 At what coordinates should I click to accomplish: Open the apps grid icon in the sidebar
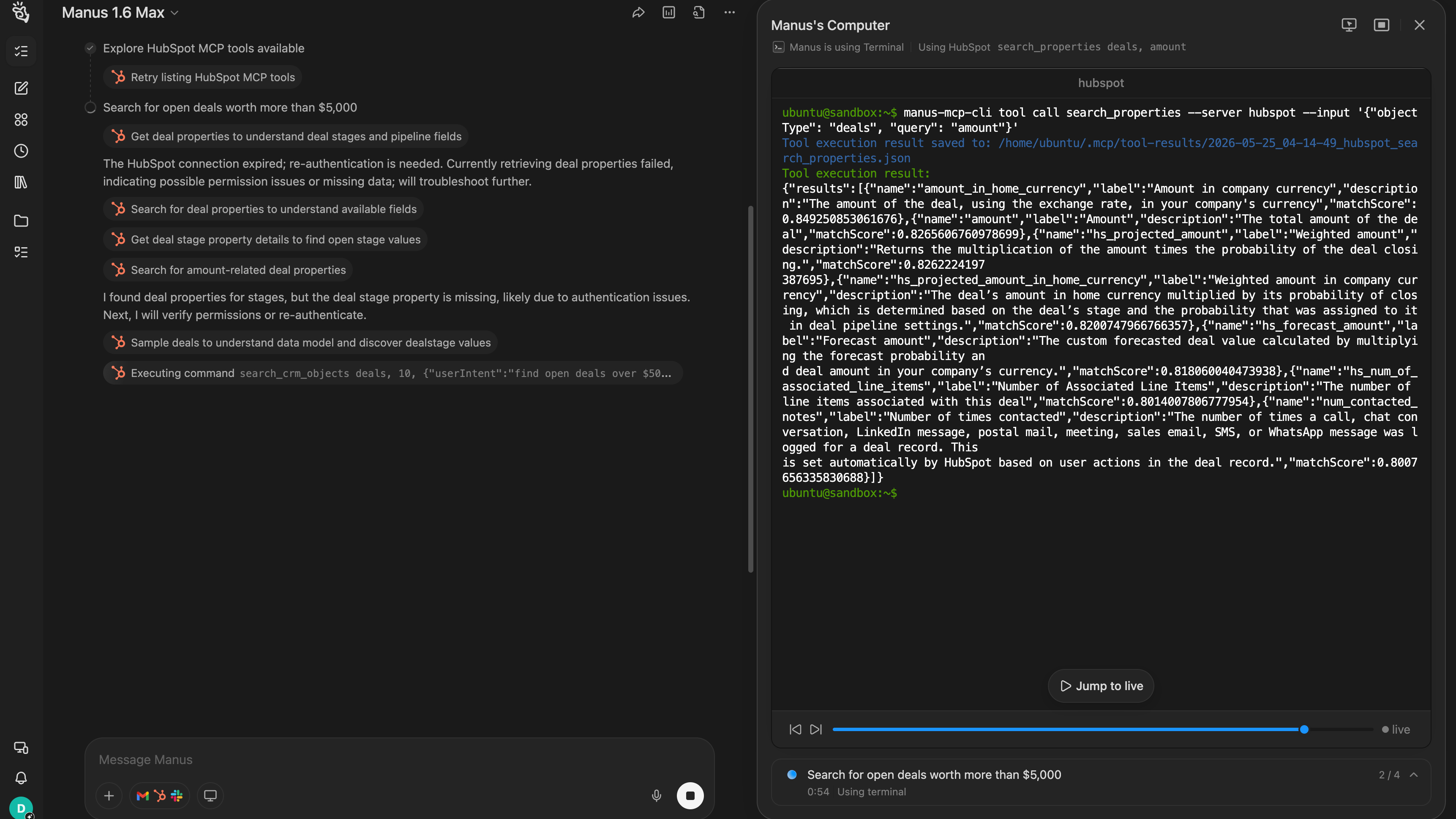click(x=21, y=120)
